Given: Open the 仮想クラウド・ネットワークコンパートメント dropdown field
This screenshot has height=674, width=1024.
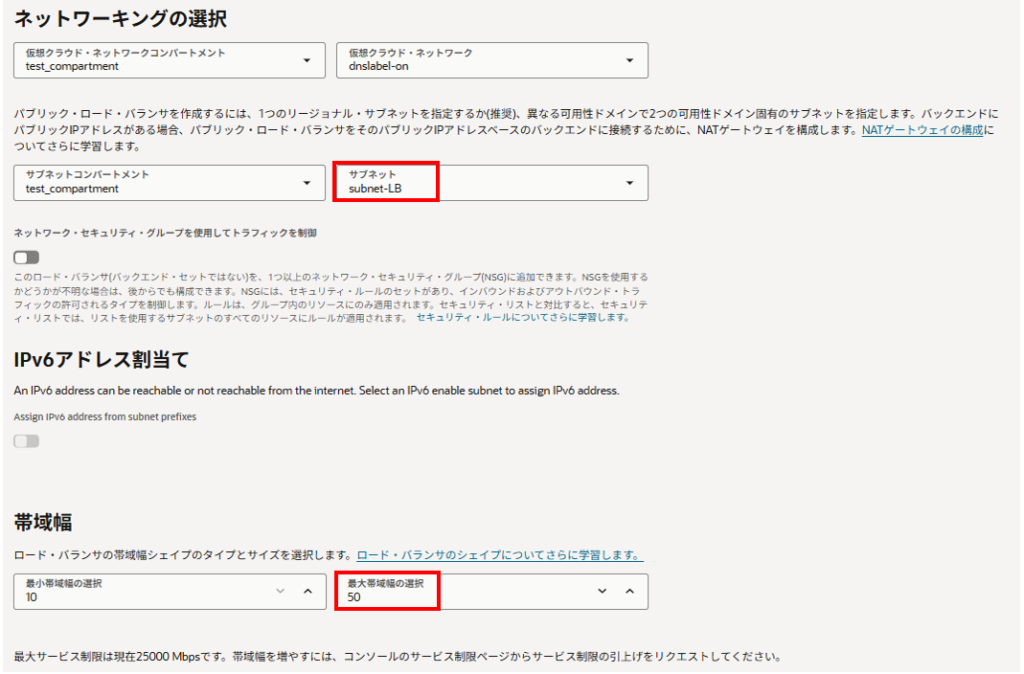Looking at the screenshot, I should click(x=150, y=60).
